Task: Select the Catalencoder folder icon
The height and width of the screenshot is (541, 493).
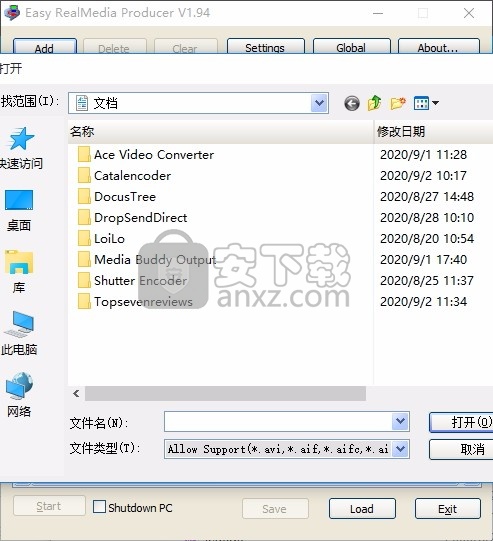Action: click(84, 176)
